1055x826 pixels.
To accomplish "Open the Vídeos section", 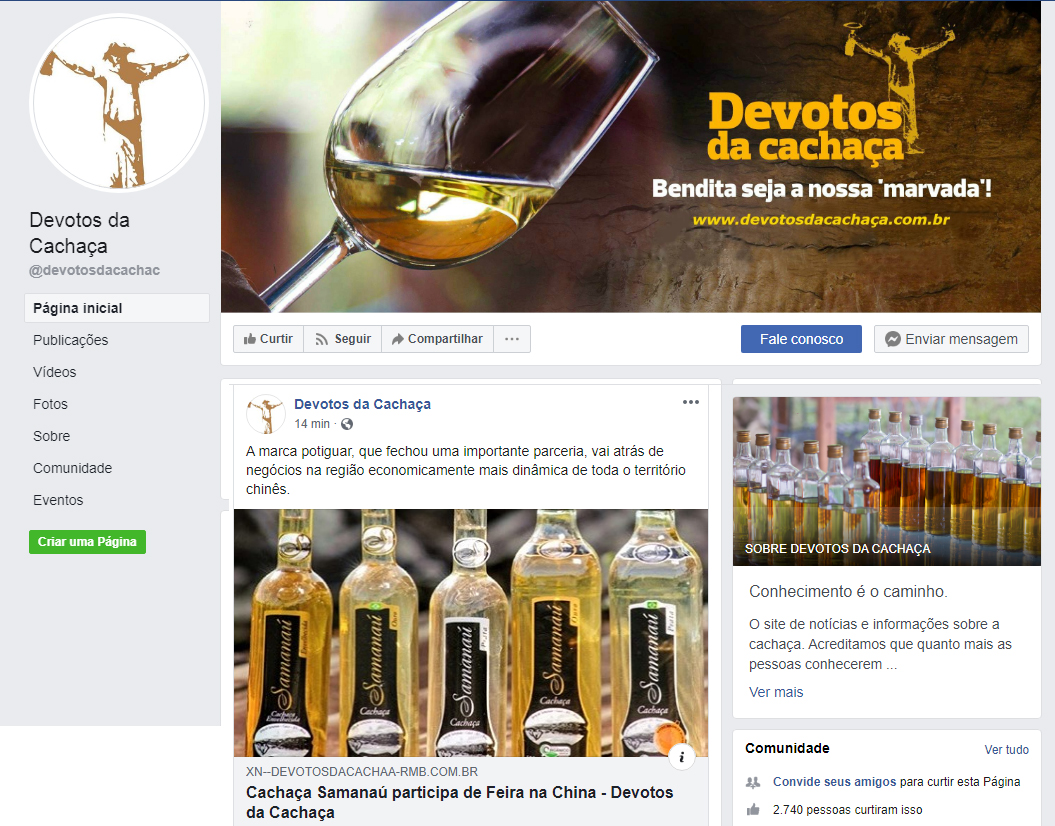I will pos(54,372).
